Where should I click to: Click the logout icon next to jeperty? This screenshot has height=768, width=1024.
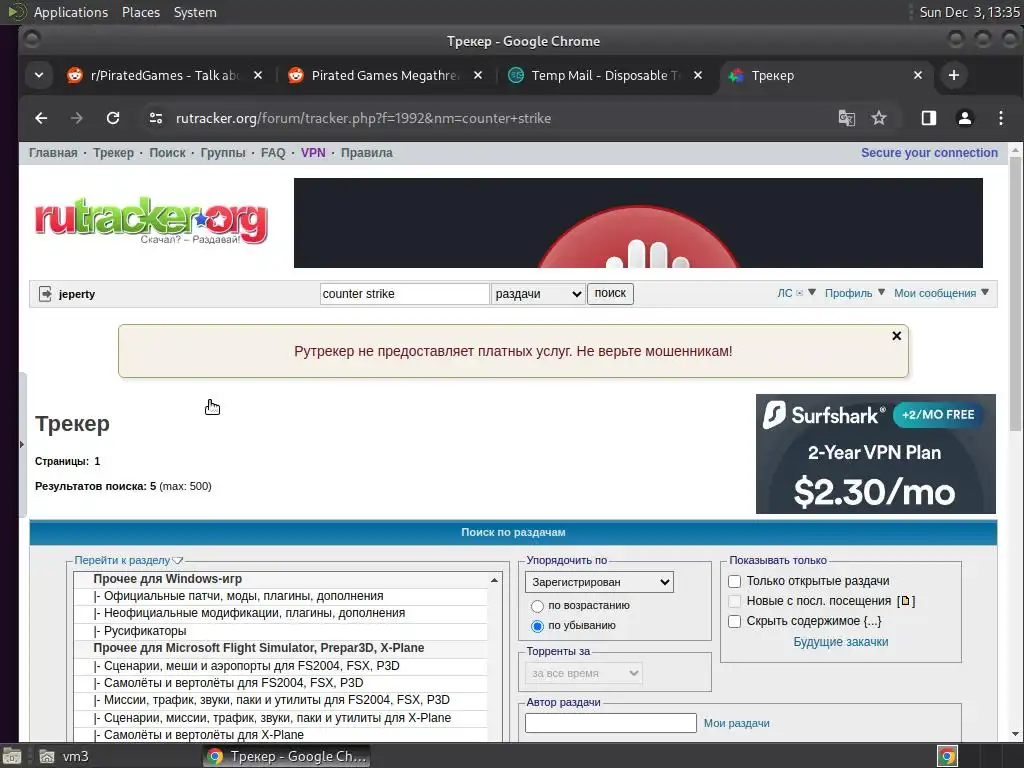click(45, 294)
